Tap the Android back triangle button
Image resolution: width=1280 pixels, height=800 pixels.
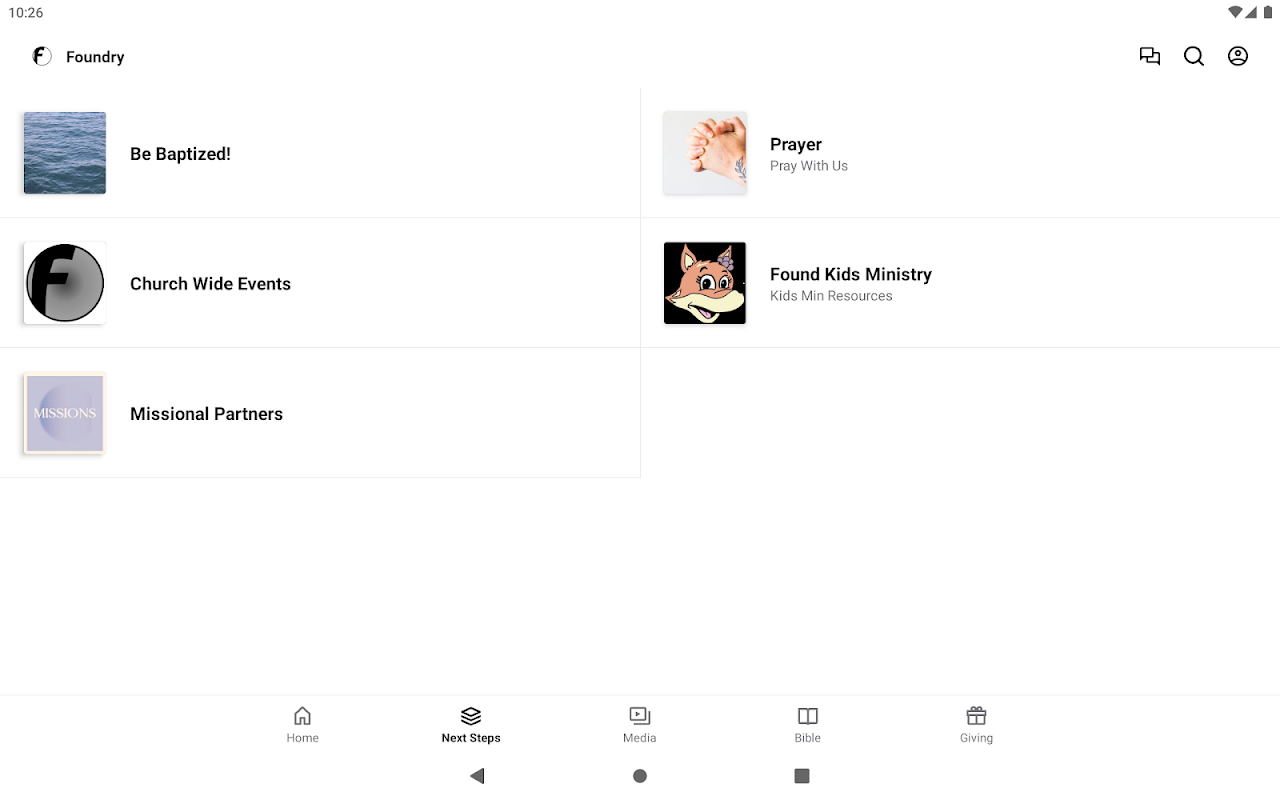pyautogui.click(x=477, y=776)
